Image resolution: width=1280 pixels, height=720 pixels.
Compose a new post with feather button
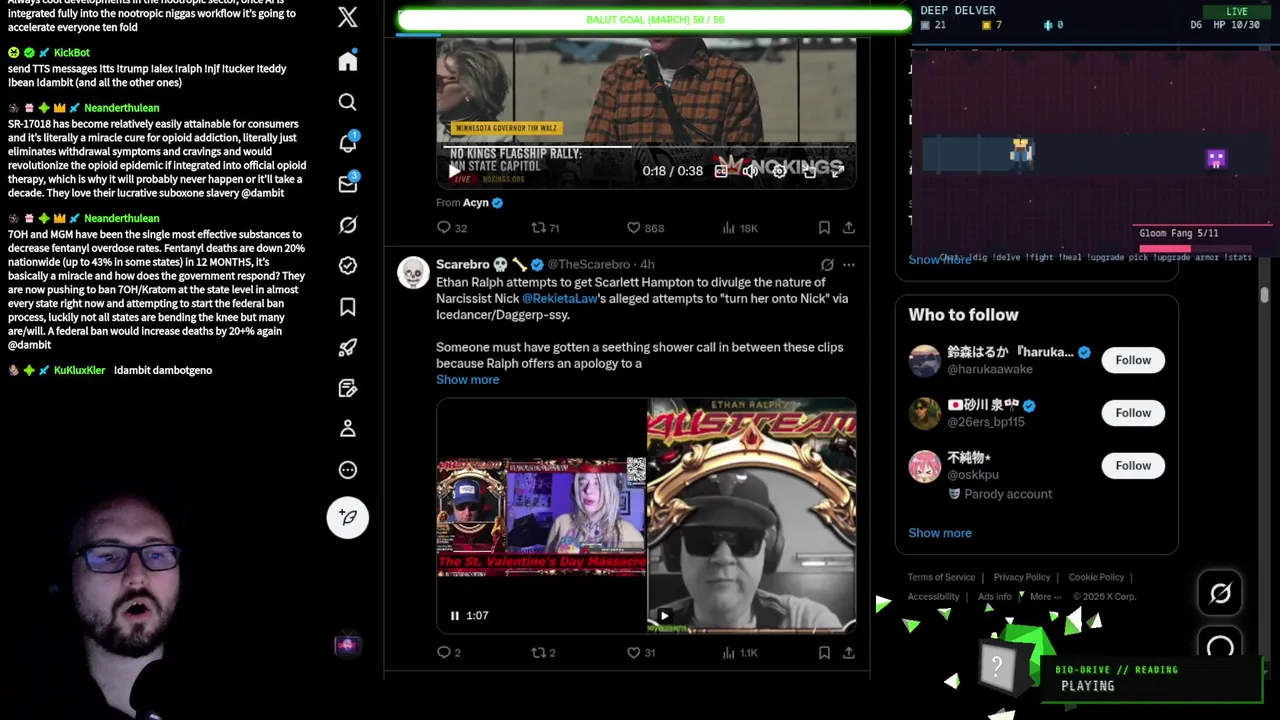[x=347, y=517]
